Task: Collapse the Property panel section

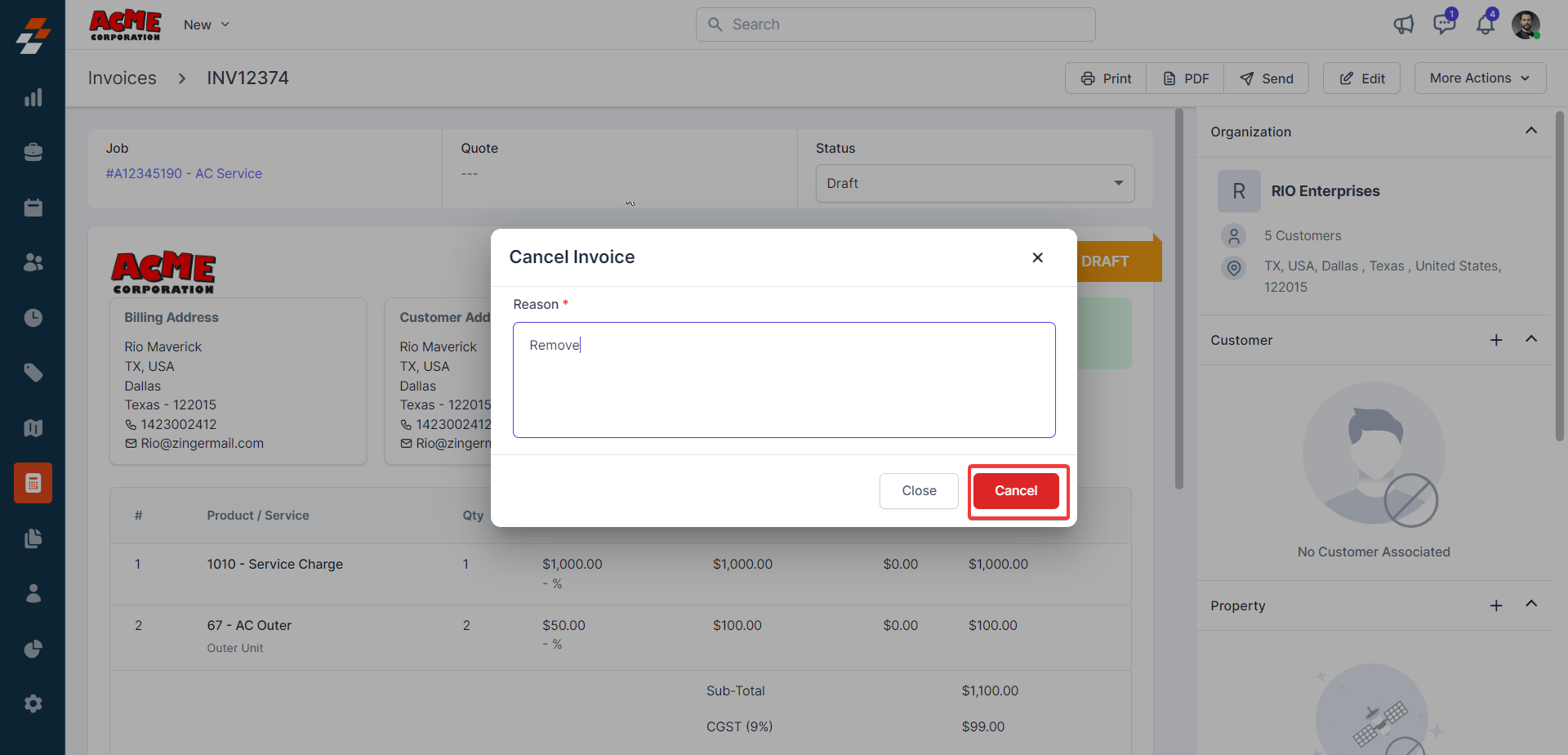Action: (x=1531, y=604)
